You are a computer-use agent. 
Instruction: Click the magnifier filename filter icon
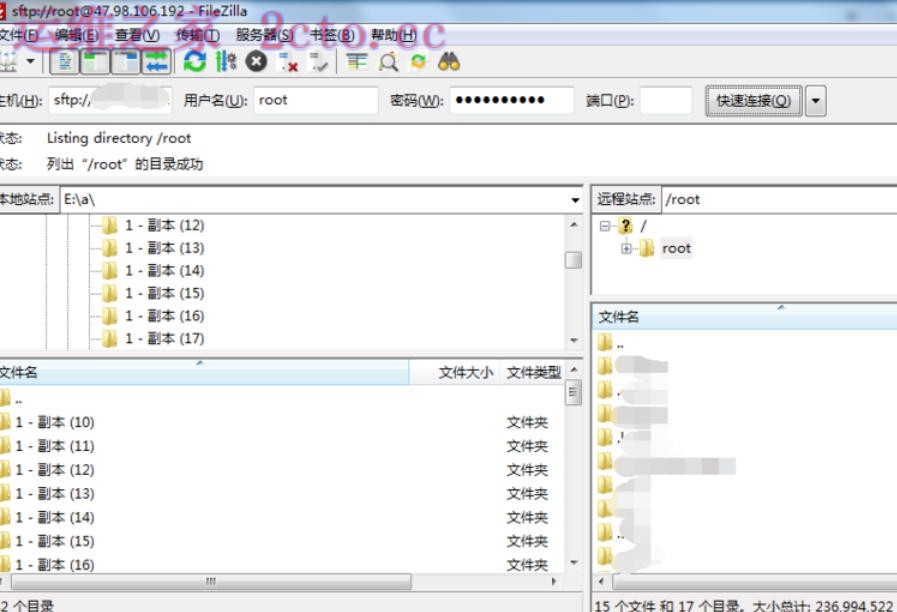click(x=388, y=62)
